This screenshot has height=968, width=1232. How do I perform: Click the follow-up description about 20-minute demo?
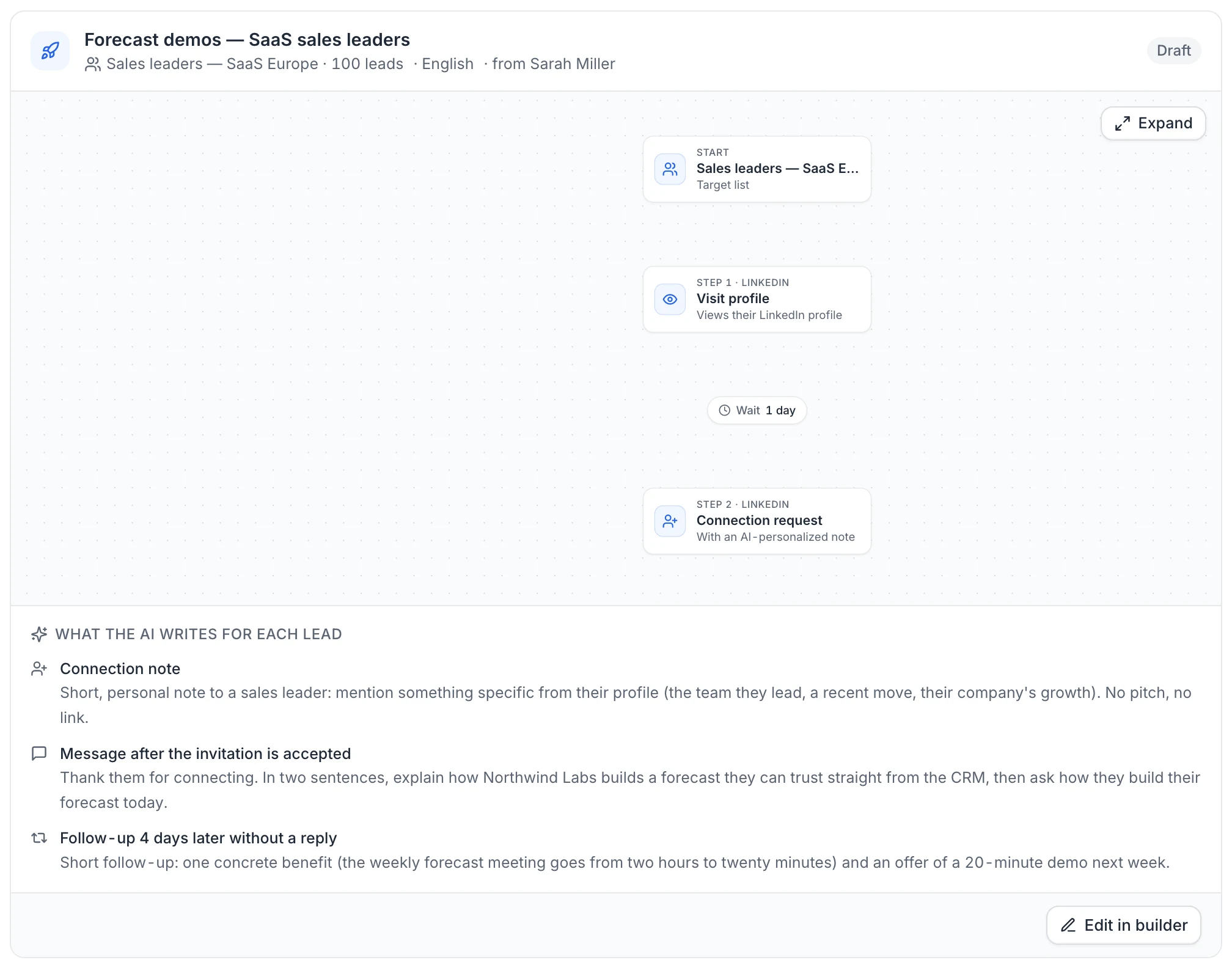point(615,863)
